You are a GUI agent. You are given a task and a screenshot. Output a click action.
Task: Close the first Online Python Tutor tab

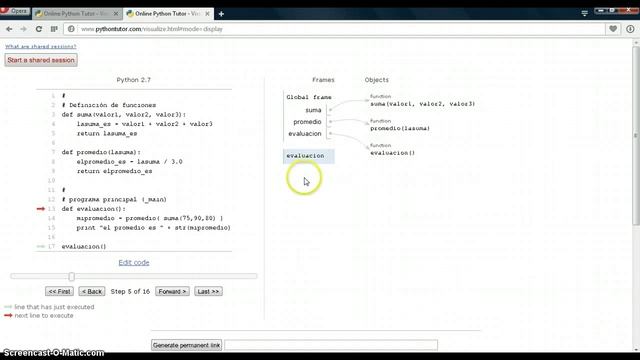(x=116, y=13)
